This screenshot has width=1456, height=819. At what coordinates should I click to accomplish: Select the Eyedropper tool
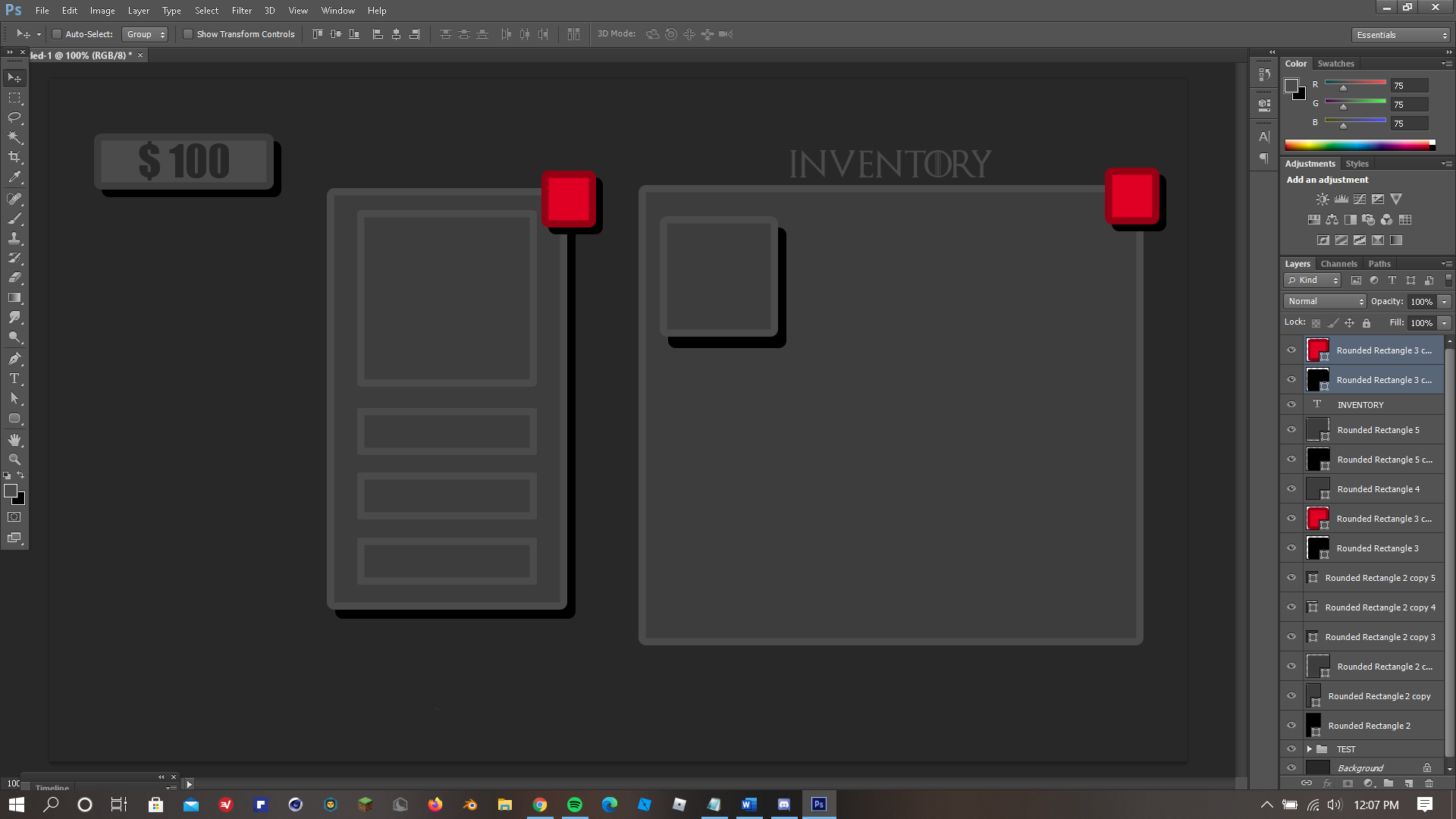[x=14, y=177]
